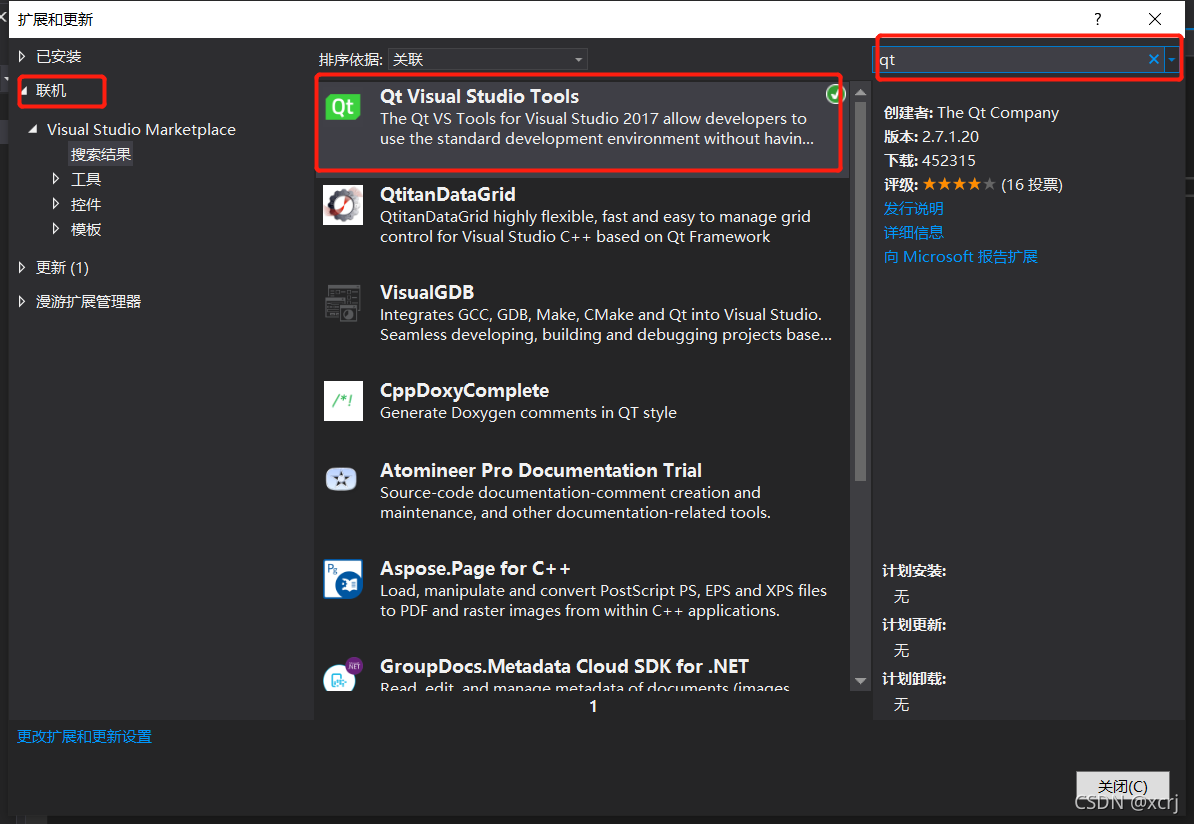Click the 版本: 2.7.1.20 text
1194x824 pixels.
click(x=931, y=137)
